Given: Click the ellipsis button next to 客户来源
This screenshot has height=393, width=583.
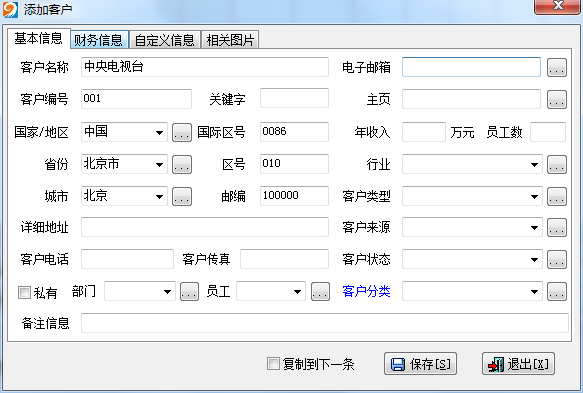Looking at the screenshot, I should [x=557, y=228].
